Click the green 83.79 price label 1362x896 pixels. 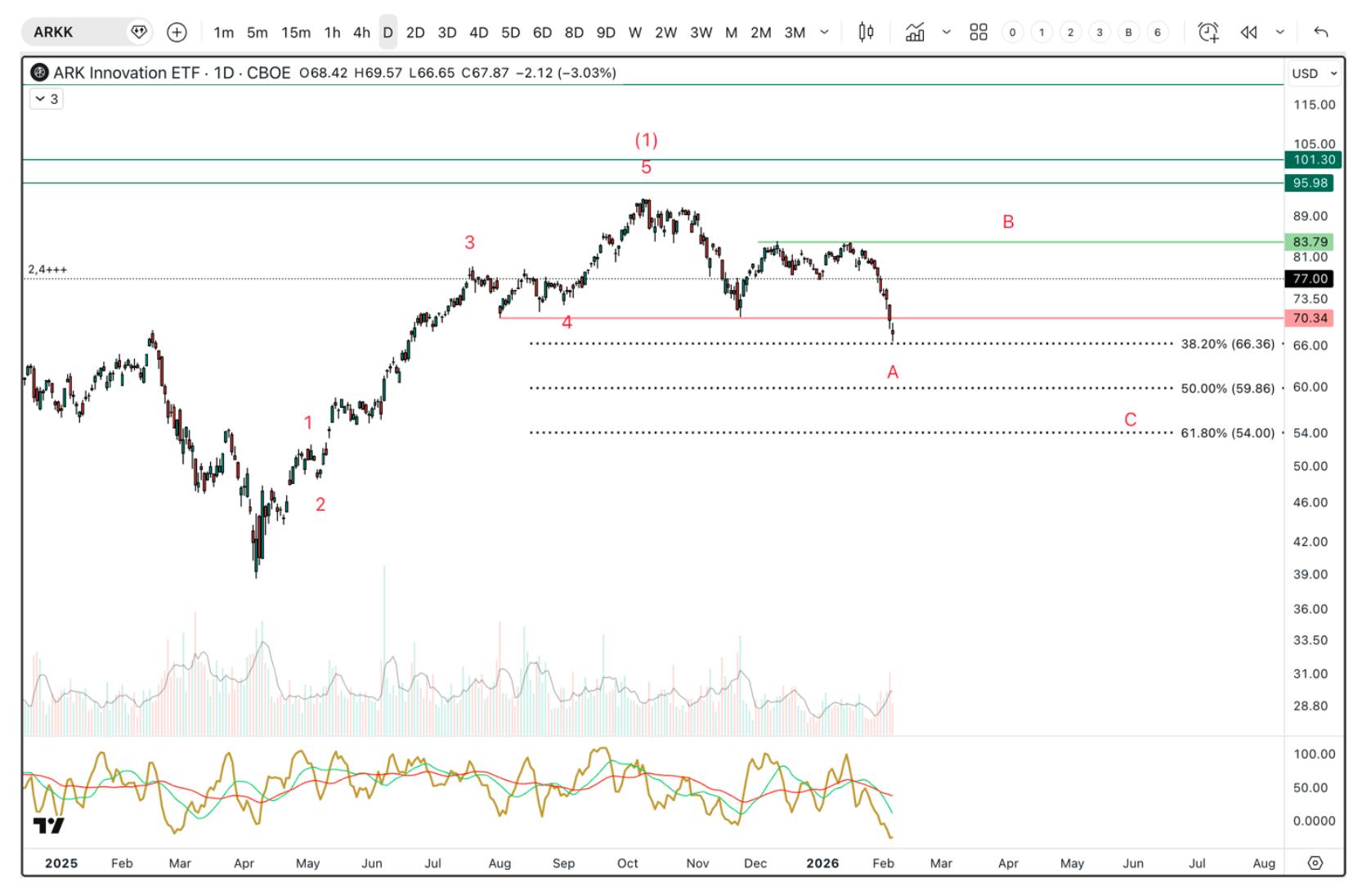[1310, 242]
